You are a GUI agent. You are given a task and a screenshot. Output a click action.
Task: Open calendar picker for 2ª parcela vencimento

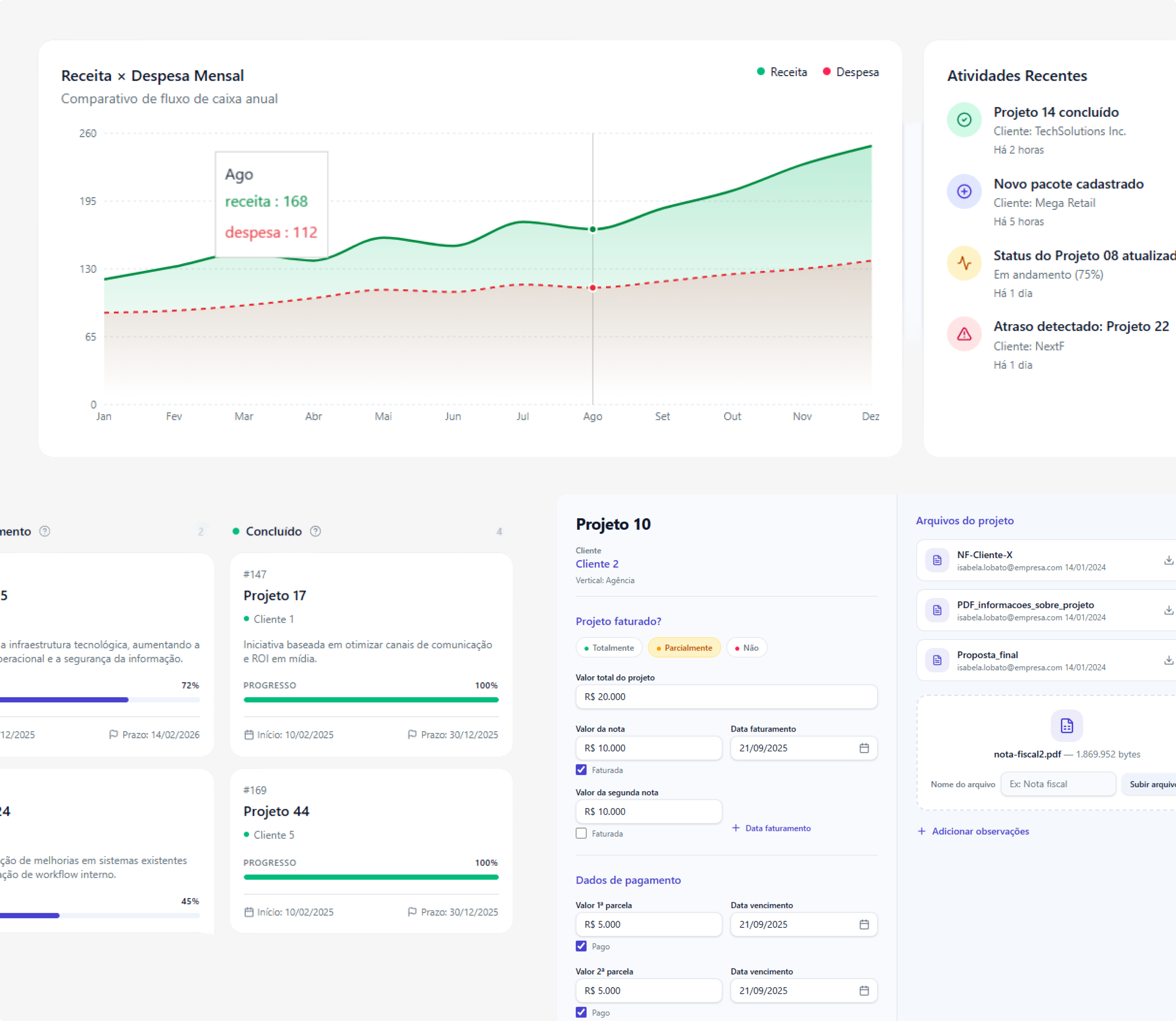click(x=864, y=991)
